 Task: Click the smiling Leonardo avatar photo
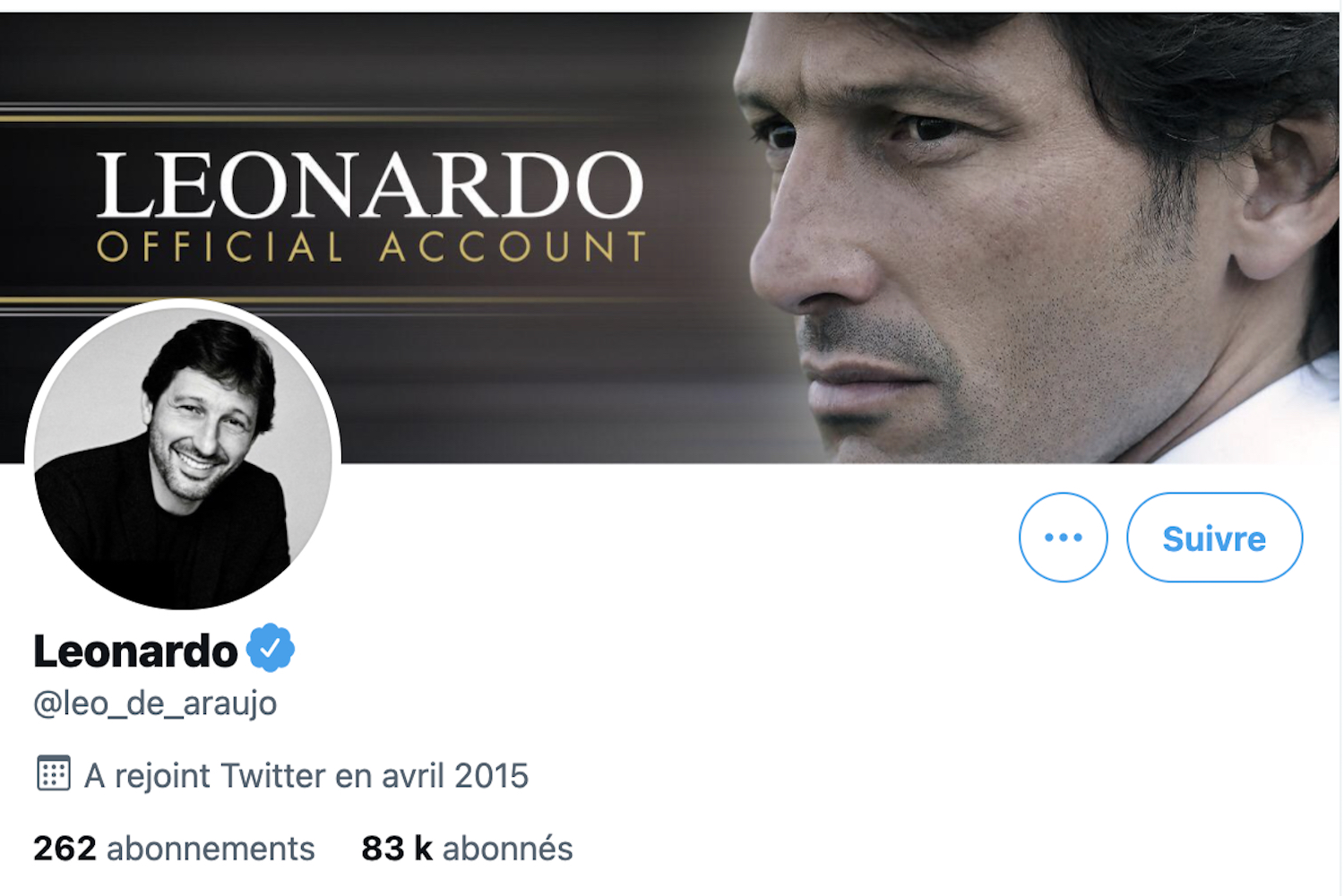pos(183,452)
